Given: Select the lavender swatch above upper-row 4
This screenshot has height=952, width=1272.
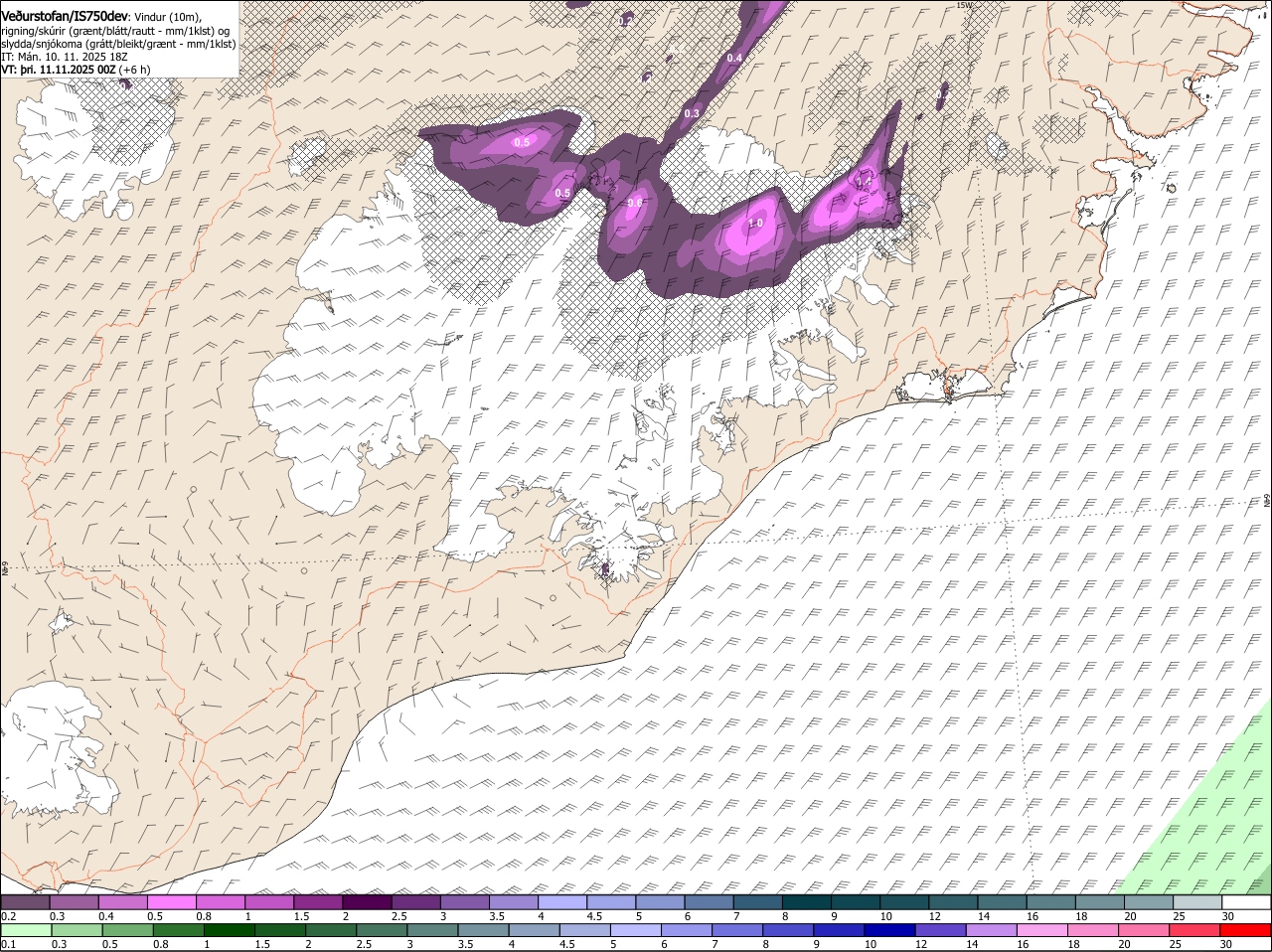Looking at the screenshot, I should (561, 902).
